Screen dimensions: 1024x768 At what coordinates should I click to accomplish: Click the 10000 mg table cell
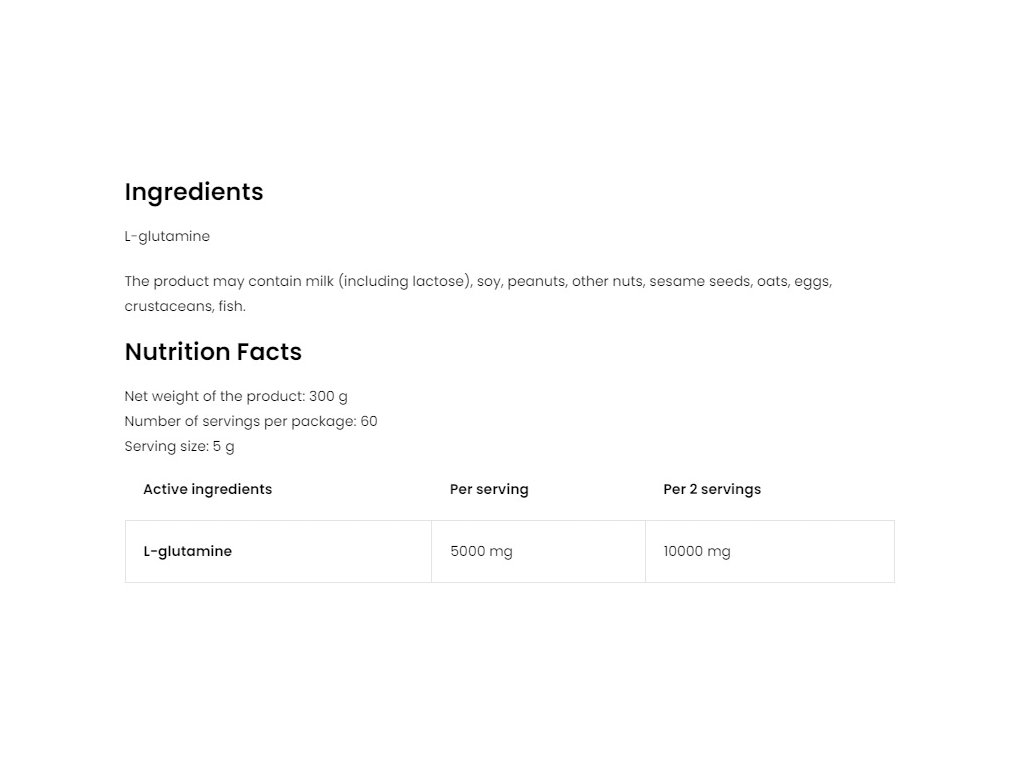pos(770,551)
